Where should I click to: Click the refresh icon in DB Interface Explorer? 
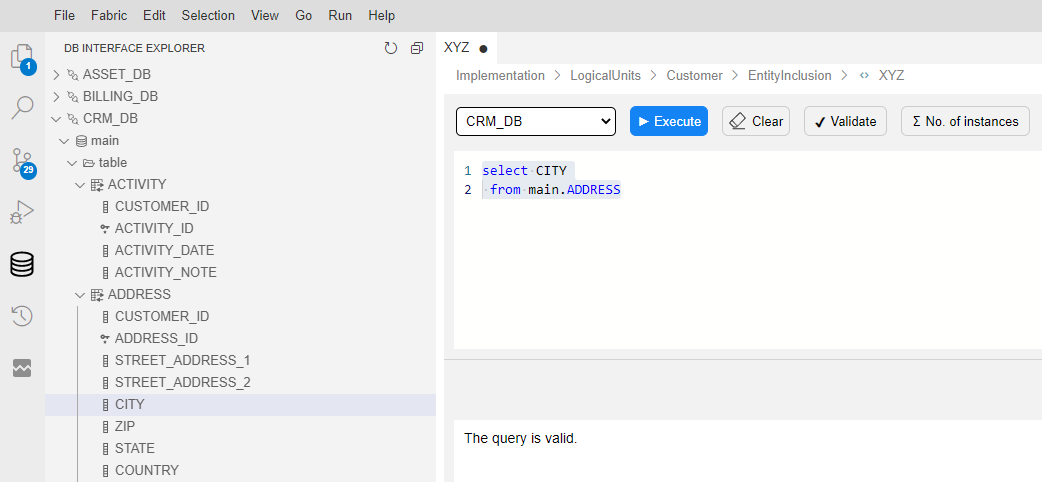[x=391, y=48]
